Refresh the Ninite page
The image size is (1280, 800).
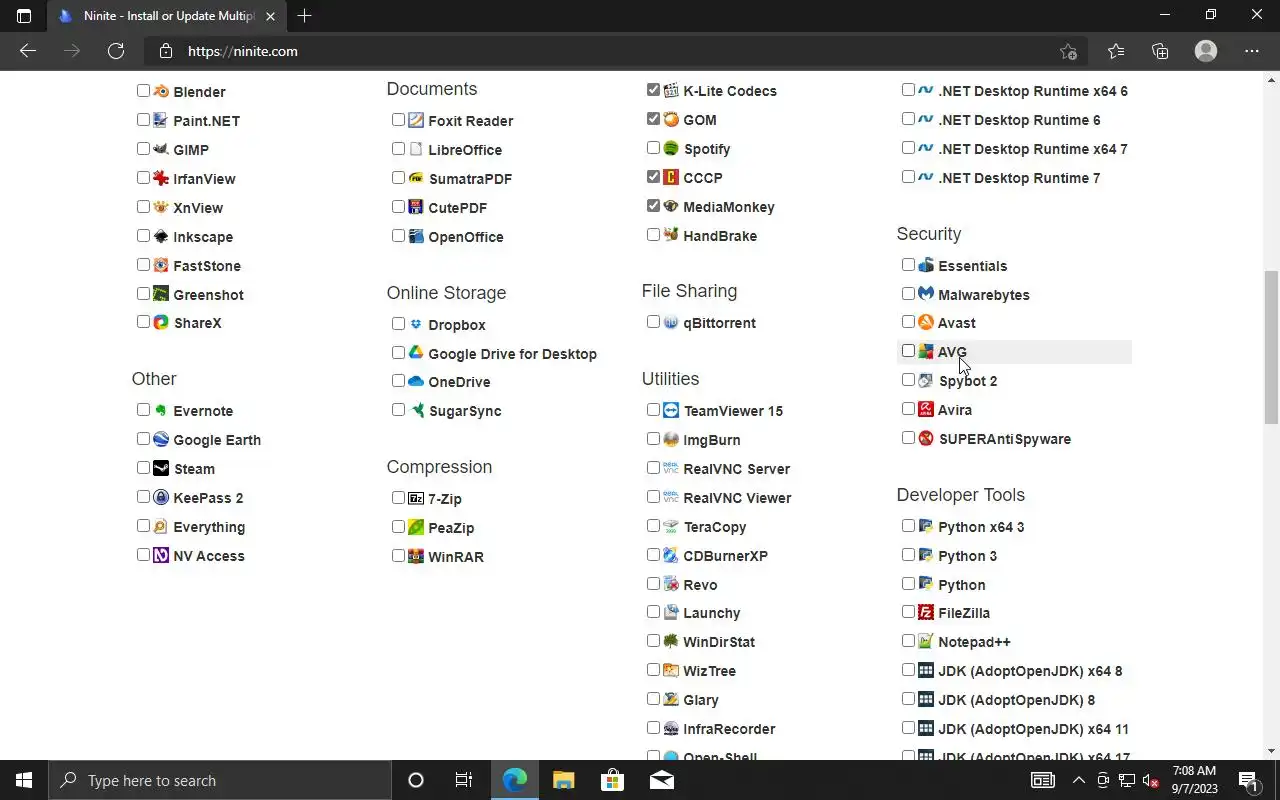point(116,51)
